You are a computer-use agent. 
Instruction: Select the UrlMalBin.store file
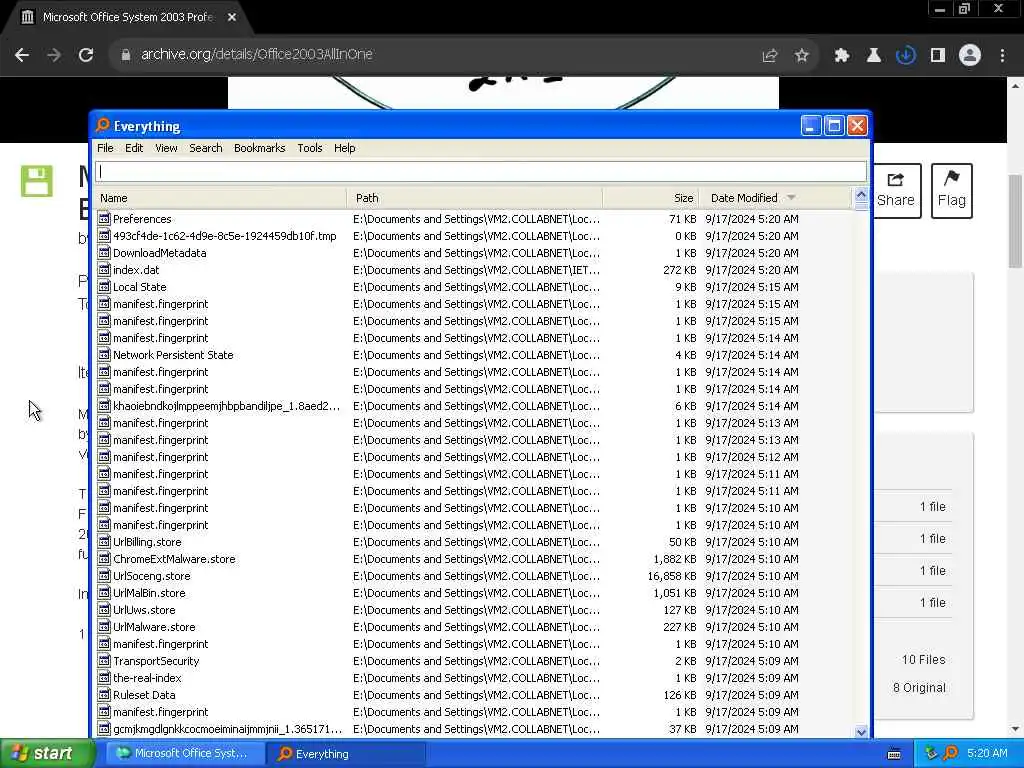click(149, 593)
